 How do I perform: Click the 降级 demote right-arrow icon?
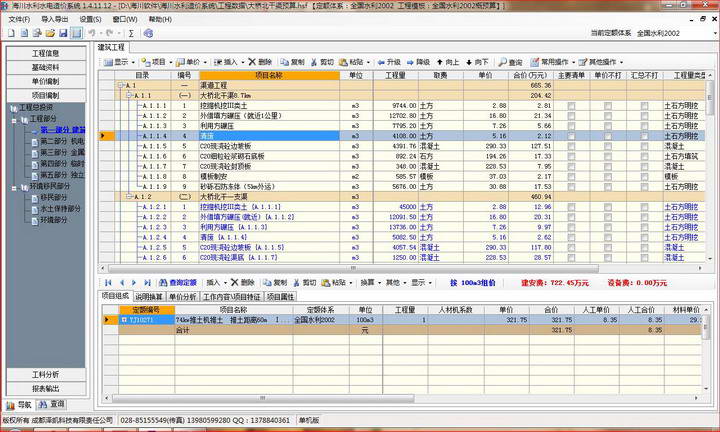pos(410,62)
